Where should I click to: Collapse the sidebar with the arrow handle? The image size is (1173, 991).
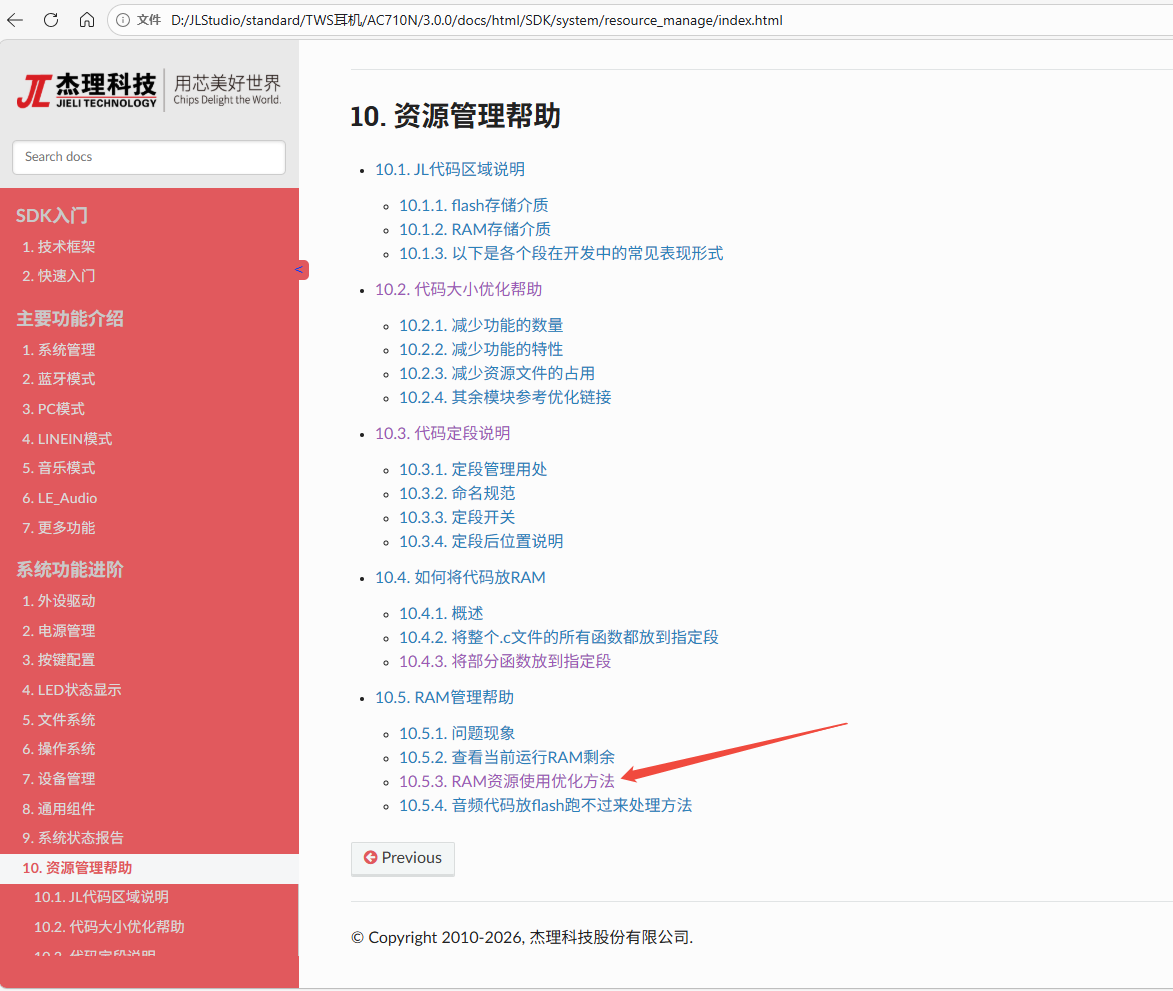[300, 269]
